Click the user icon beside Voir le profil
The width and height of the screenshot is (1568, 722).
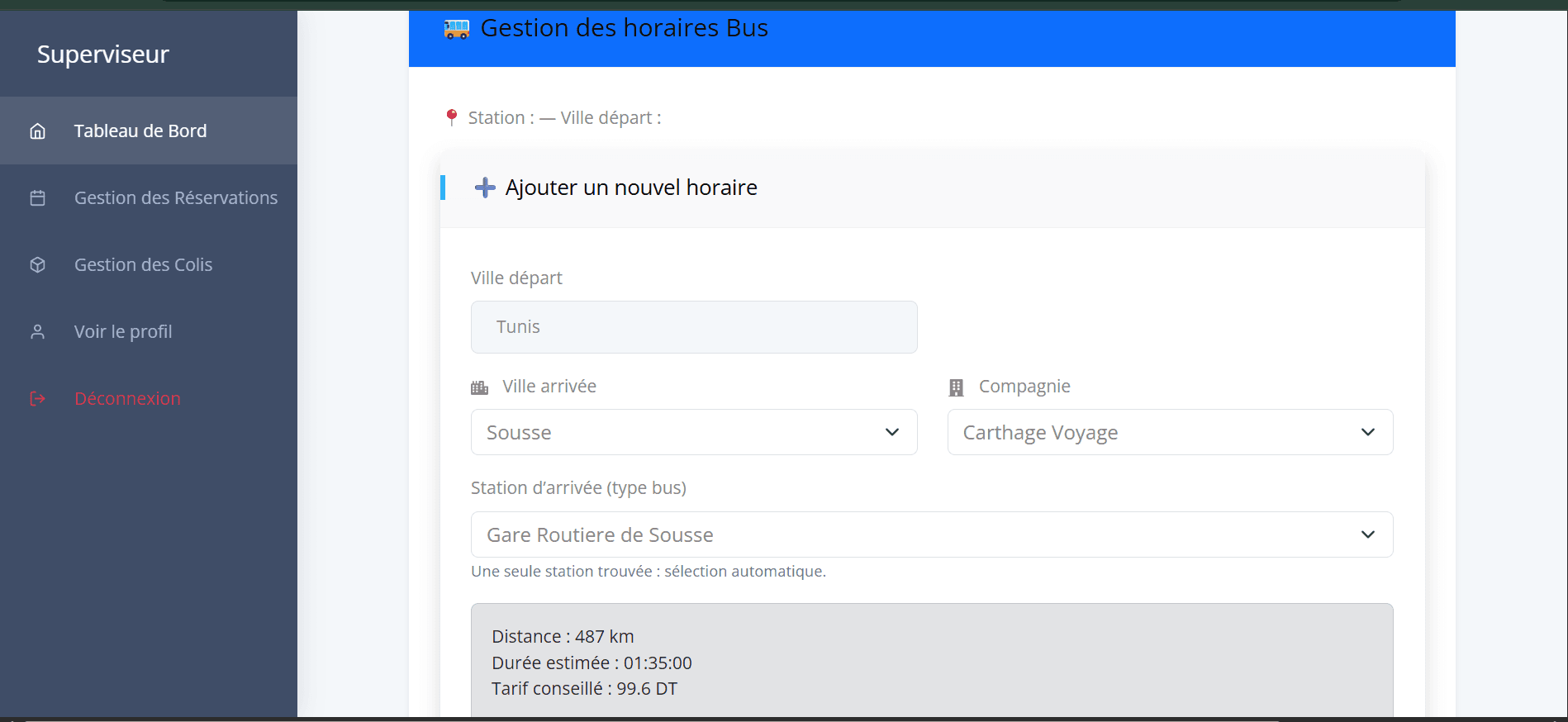click(37, 332)
